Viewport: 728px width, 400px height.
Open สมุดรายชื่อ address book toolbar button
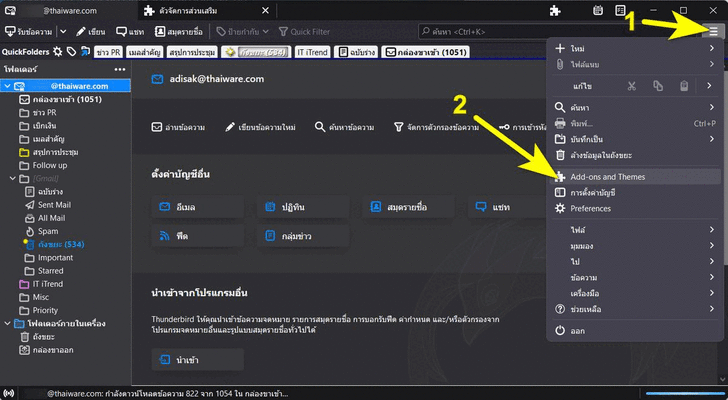179,32
